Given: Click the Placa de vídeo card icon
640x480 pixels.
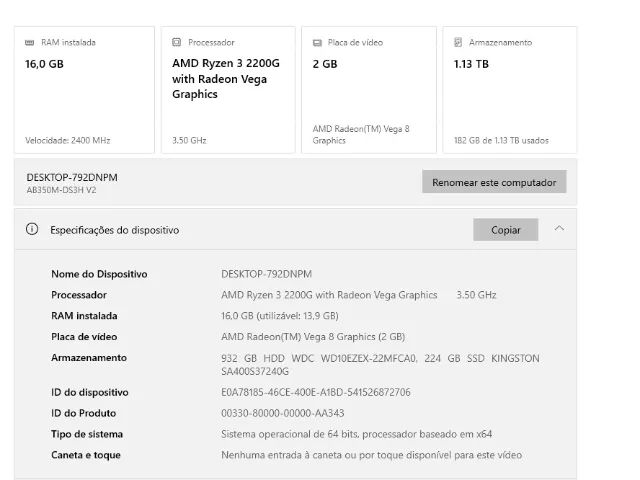Looking at the screenshot, I should point(317,43).
